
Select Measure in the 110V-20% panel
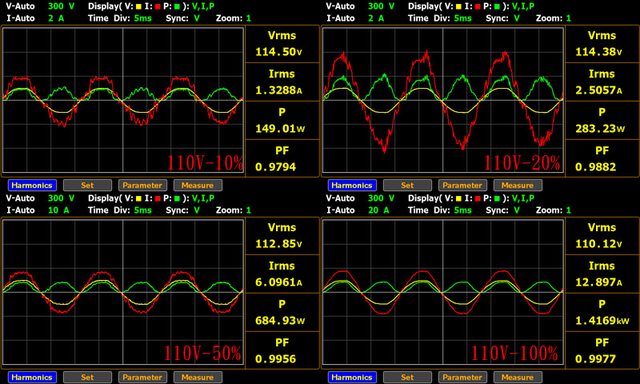518,185
